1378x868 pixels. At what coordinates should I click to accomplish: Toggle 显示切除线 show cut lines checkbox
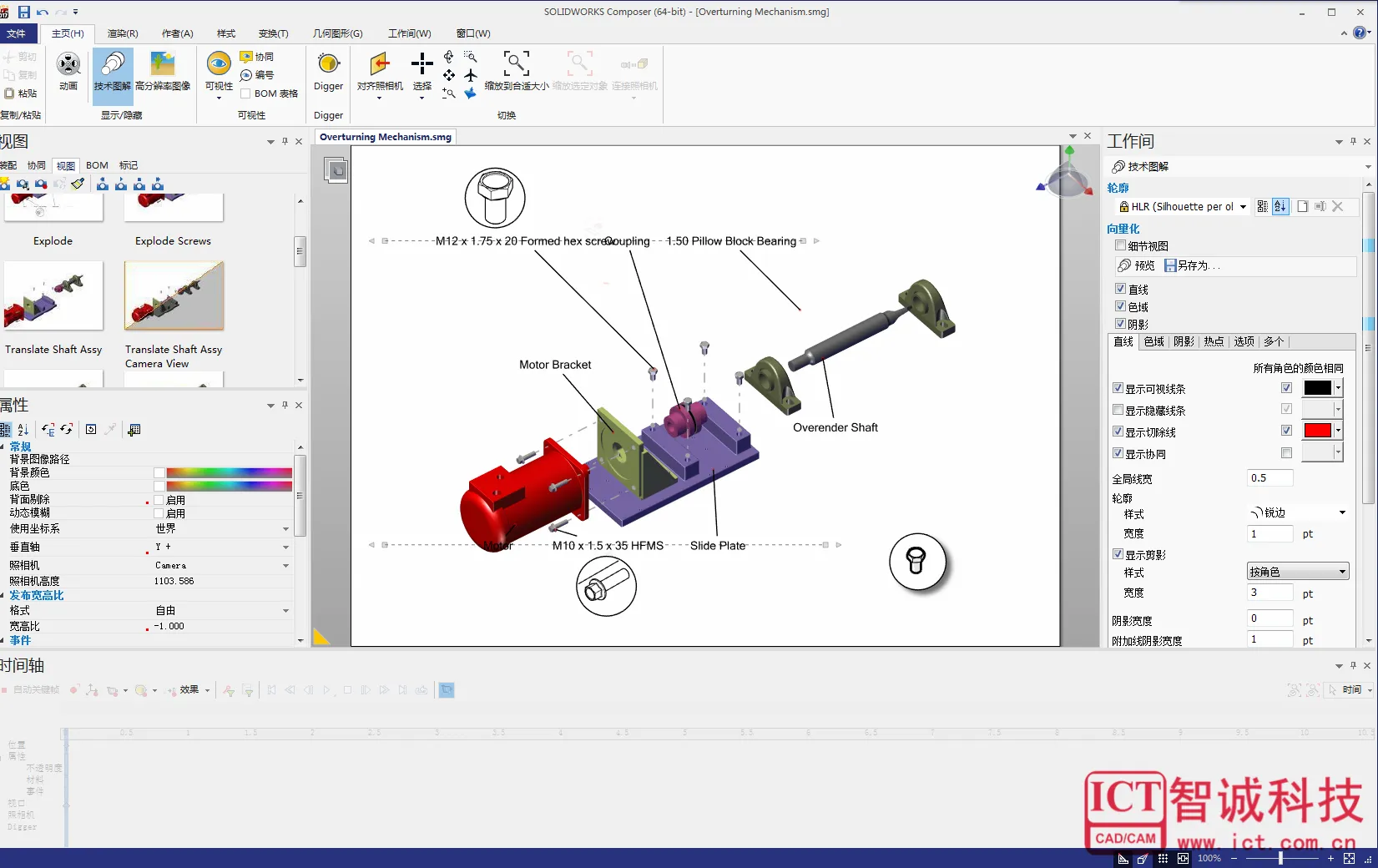click(x=1118, y=431)
